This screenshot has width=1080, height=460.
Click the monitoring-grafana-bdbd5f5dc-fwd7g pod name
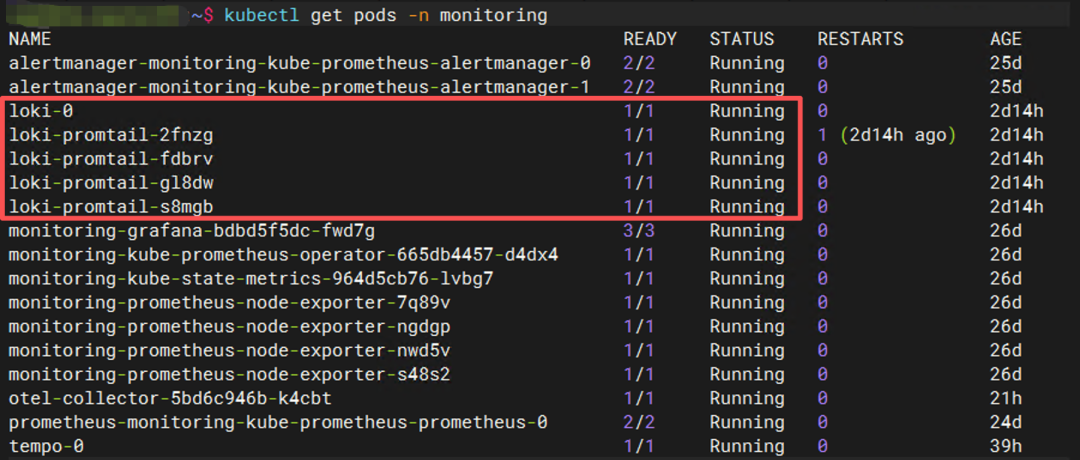click(191, 231)
